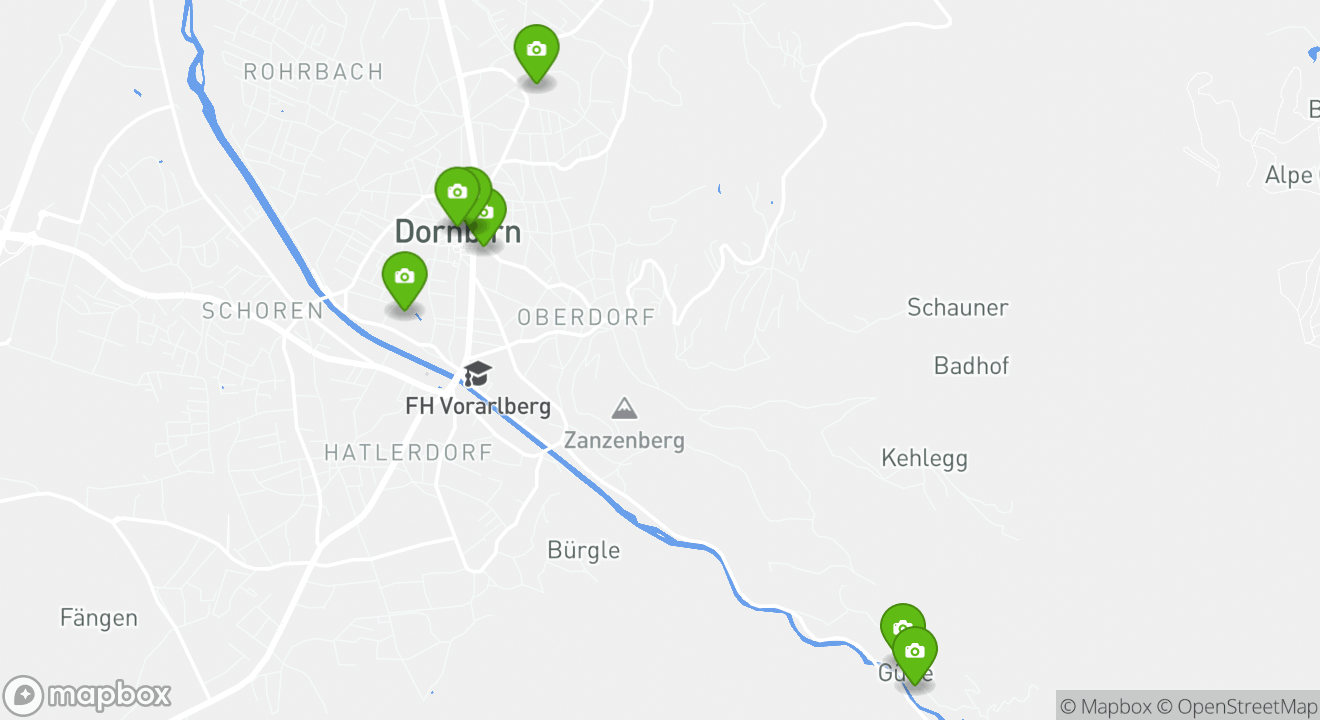Click the FH Vorarlberg graduation cap icon
The width and height of the screenshot is (1320, 720).
click(x=478, y=374)
